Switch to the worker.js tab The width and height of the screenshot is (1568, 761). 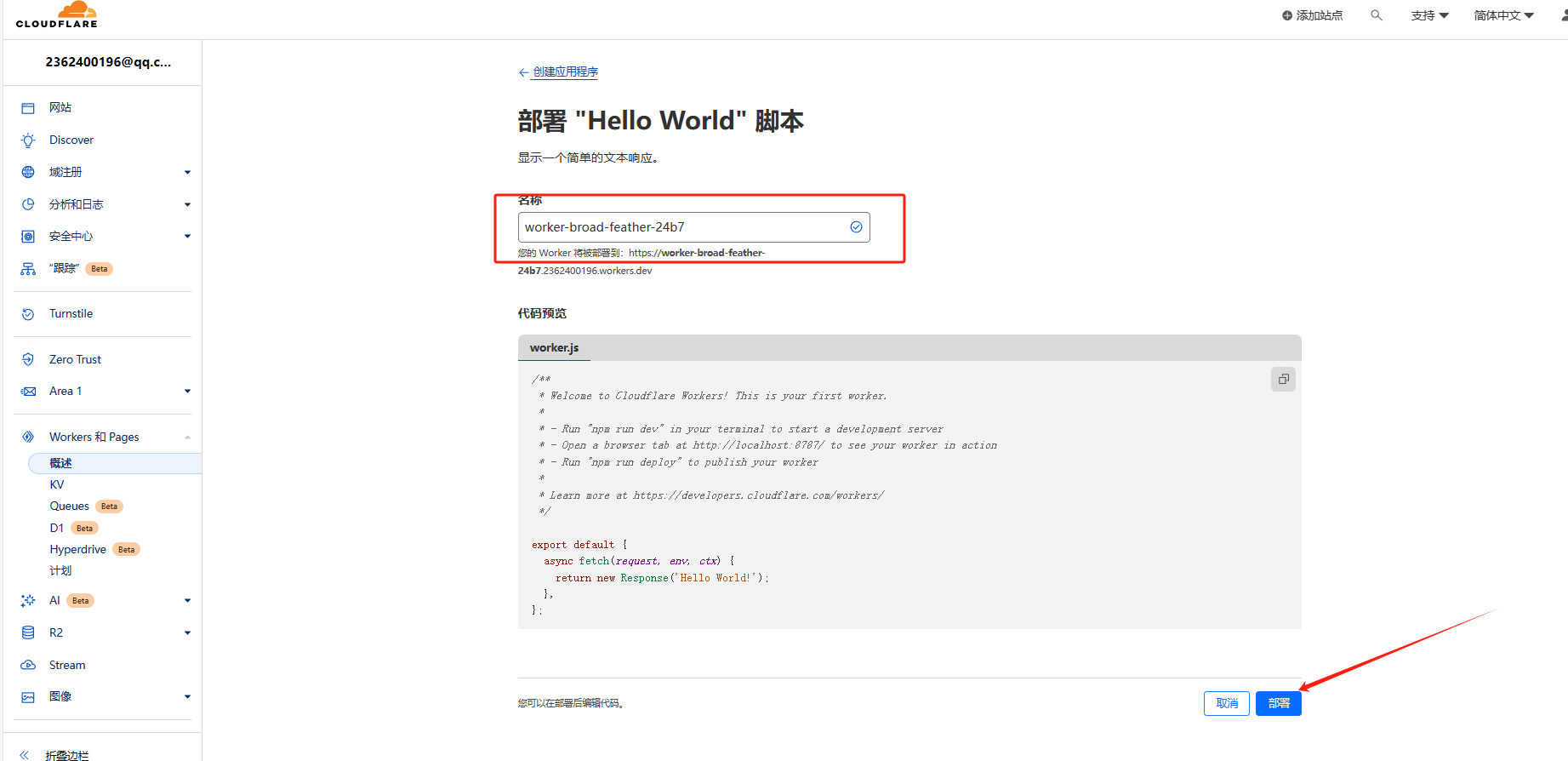tap(554, 348)
